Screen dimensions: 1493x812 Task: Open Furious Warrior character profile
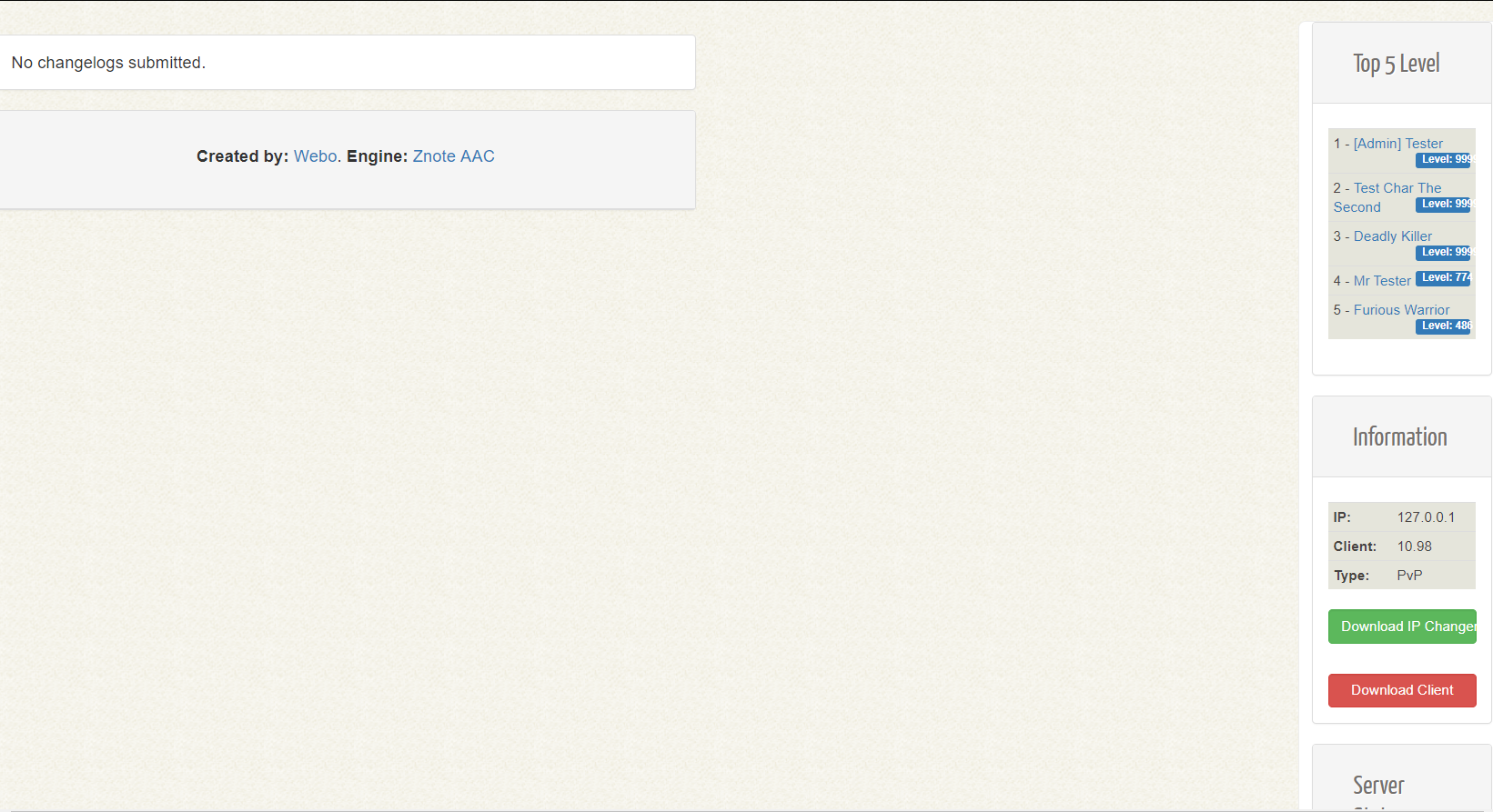(x=1401, y=310)
